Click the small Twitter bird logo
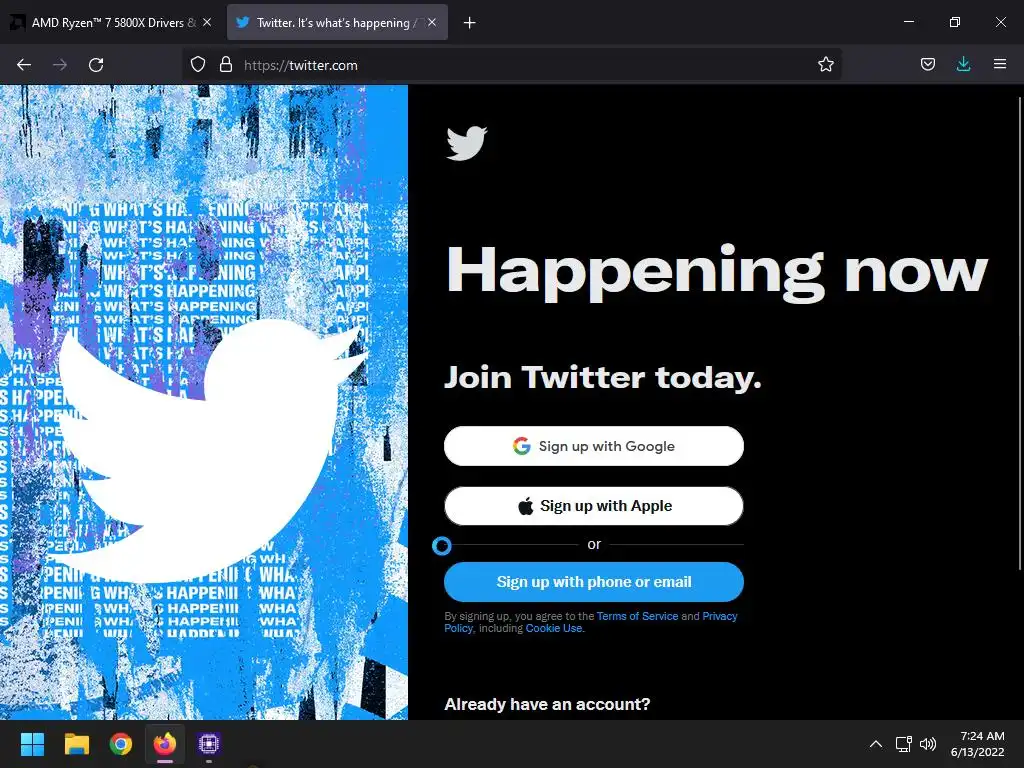Viewport: 1024px width, 768px height. [x=466, y=143]
